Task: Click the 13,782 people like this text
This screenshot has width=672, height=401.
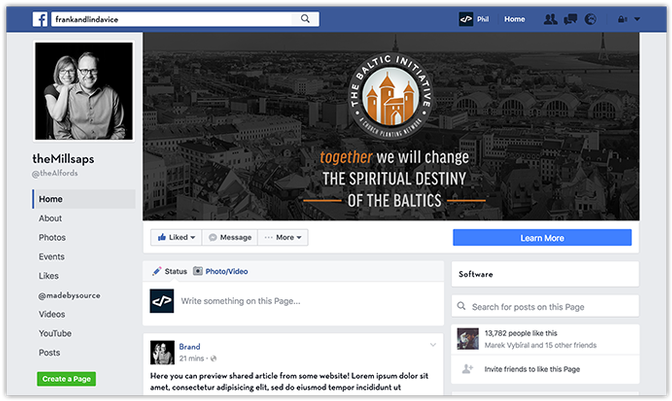Action: coord(521,333)
